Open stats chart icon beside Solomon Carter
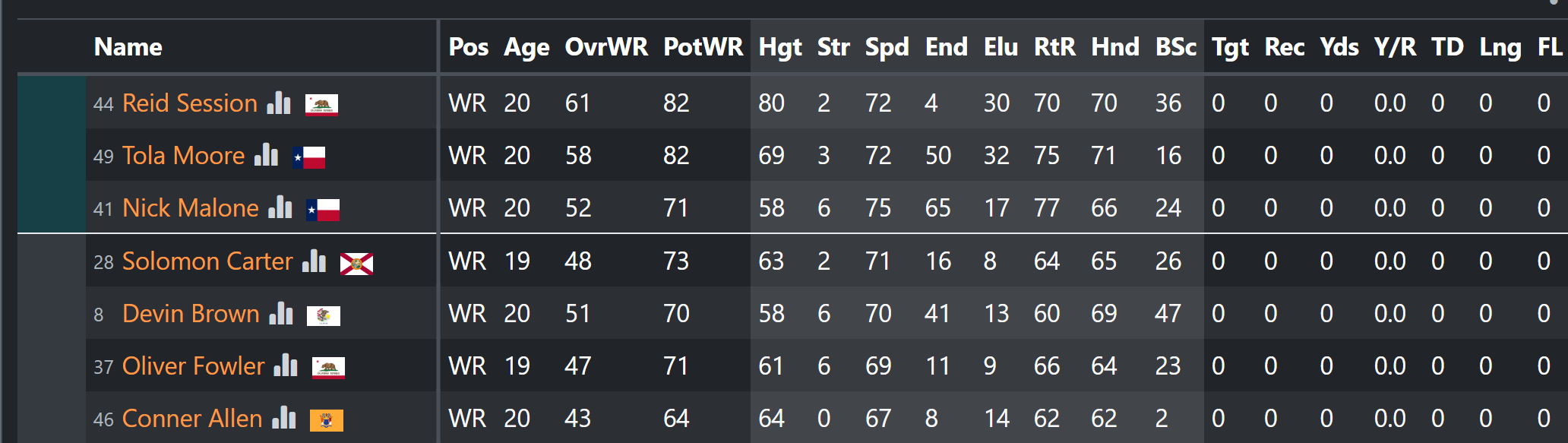This screenshot has height=443, width=1568. (314, 261)
